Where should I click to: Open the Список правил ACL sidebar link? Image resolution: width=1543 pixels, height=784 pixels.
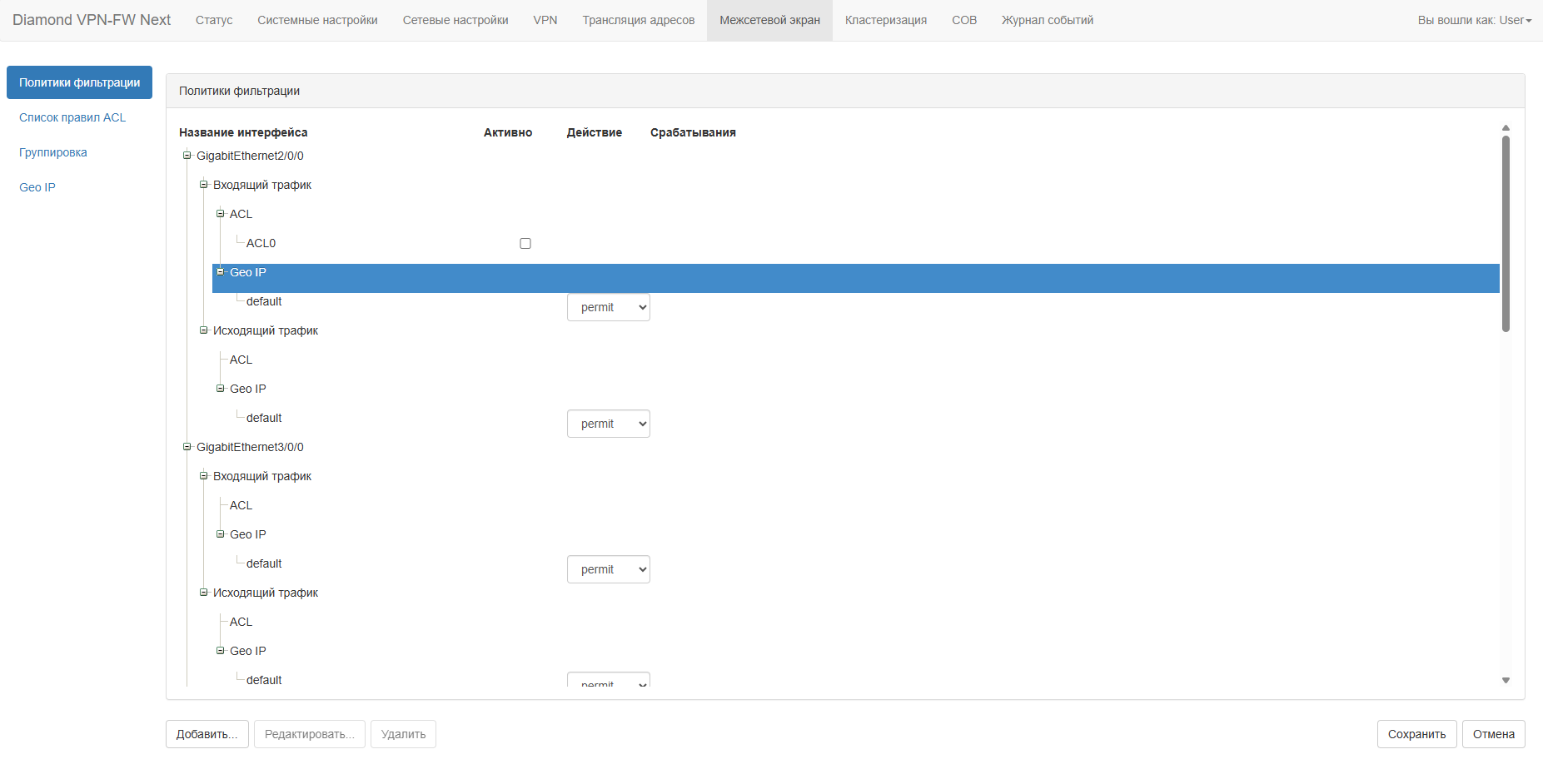click(72, 117)
